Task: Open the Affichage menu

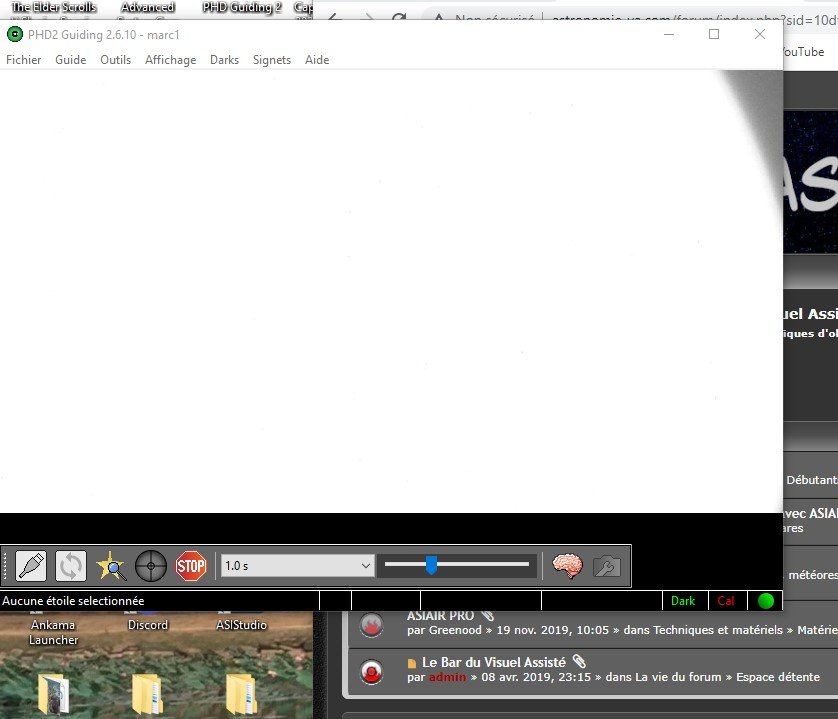Action: pyautogui.click(x=170, y=60)
